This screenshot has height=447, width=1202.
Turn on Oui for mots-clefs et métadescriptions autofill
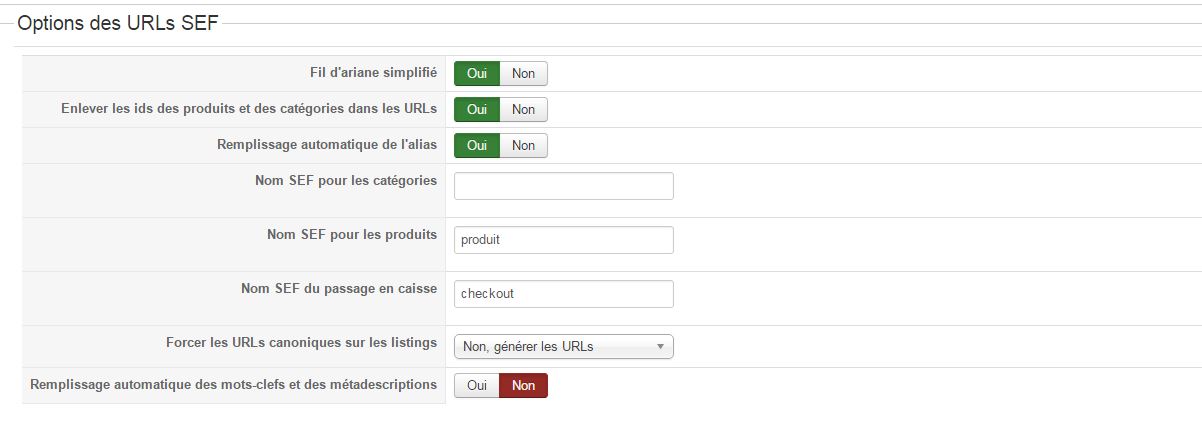477,385
